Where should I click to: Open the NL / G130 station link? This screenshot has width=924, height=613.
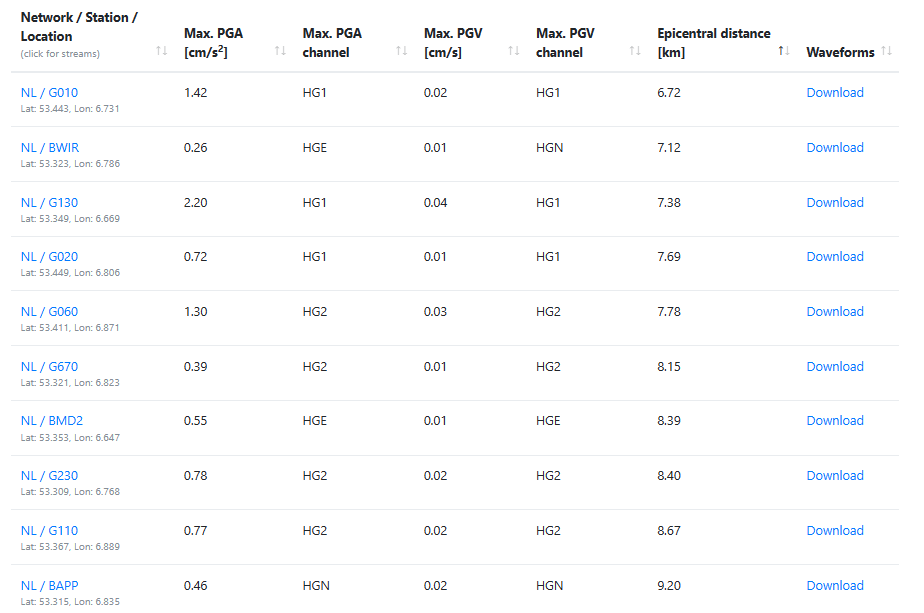[49, 203]
